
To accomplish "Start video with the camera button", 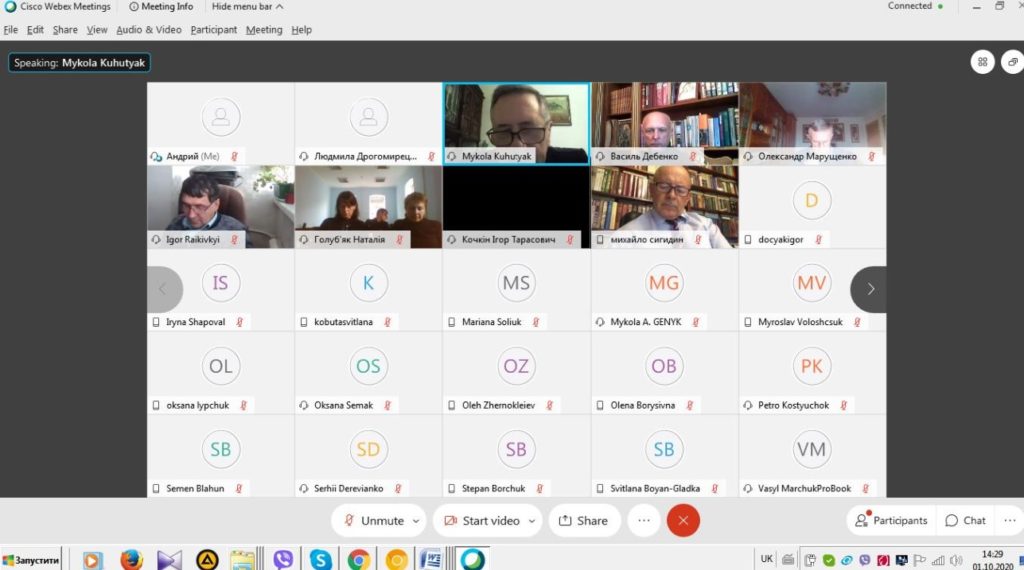I will click(482, 520).
